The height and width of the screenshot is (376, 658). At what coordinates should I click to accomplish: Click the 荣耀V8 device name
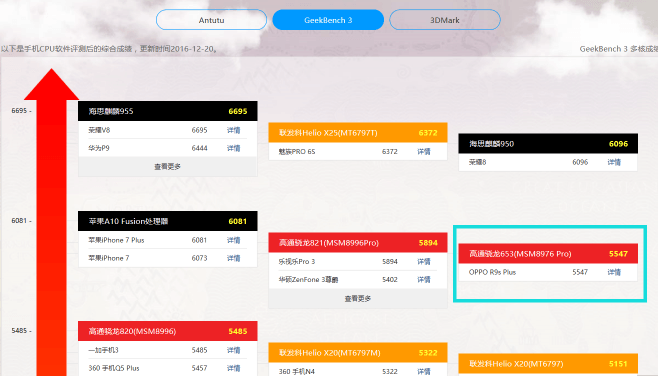pyautogui.click(x=99, y=130)
